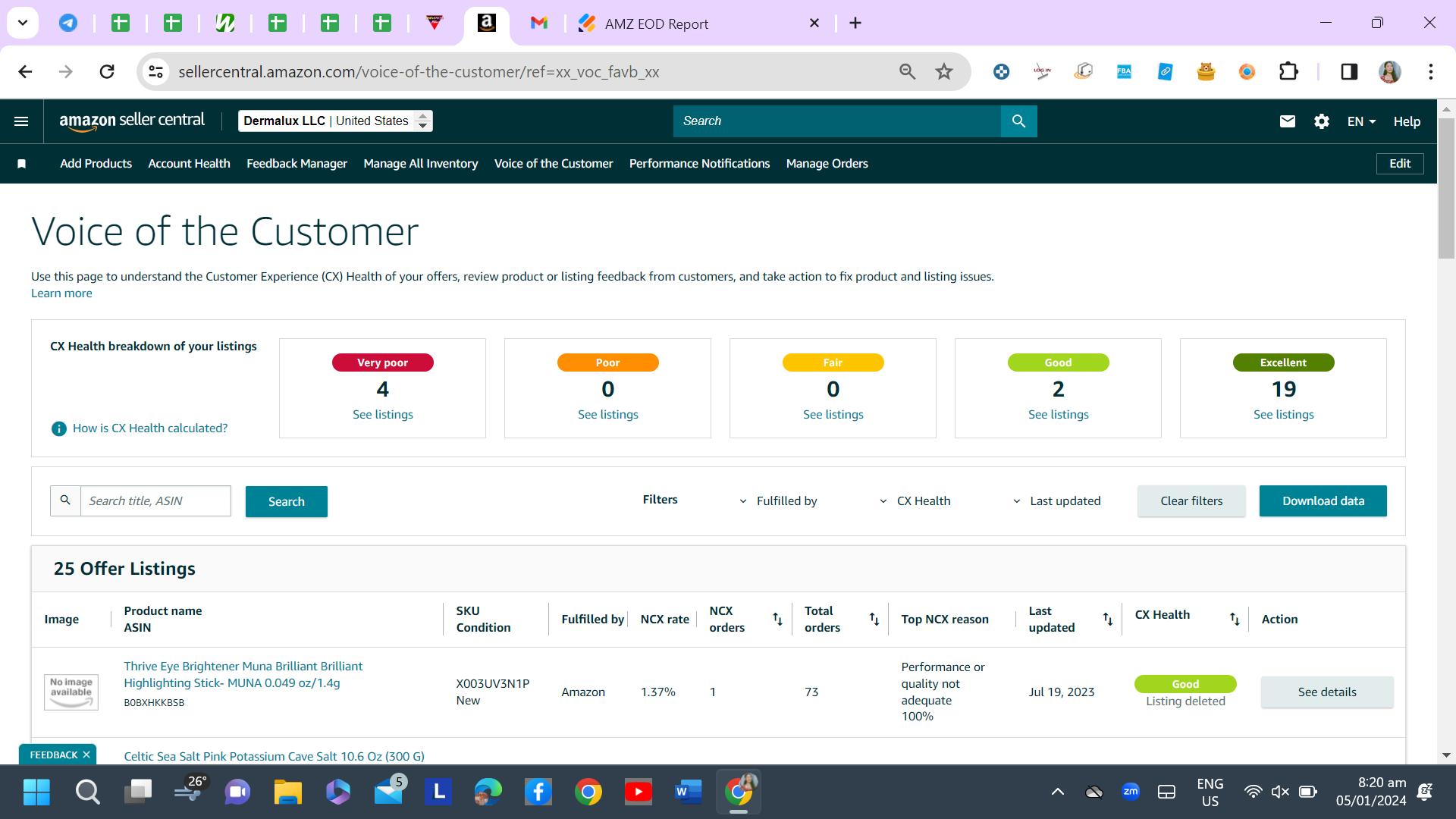The image size is (1456, 819).
Task: Expand the Last updated filter
Action: coord(1056,501)
